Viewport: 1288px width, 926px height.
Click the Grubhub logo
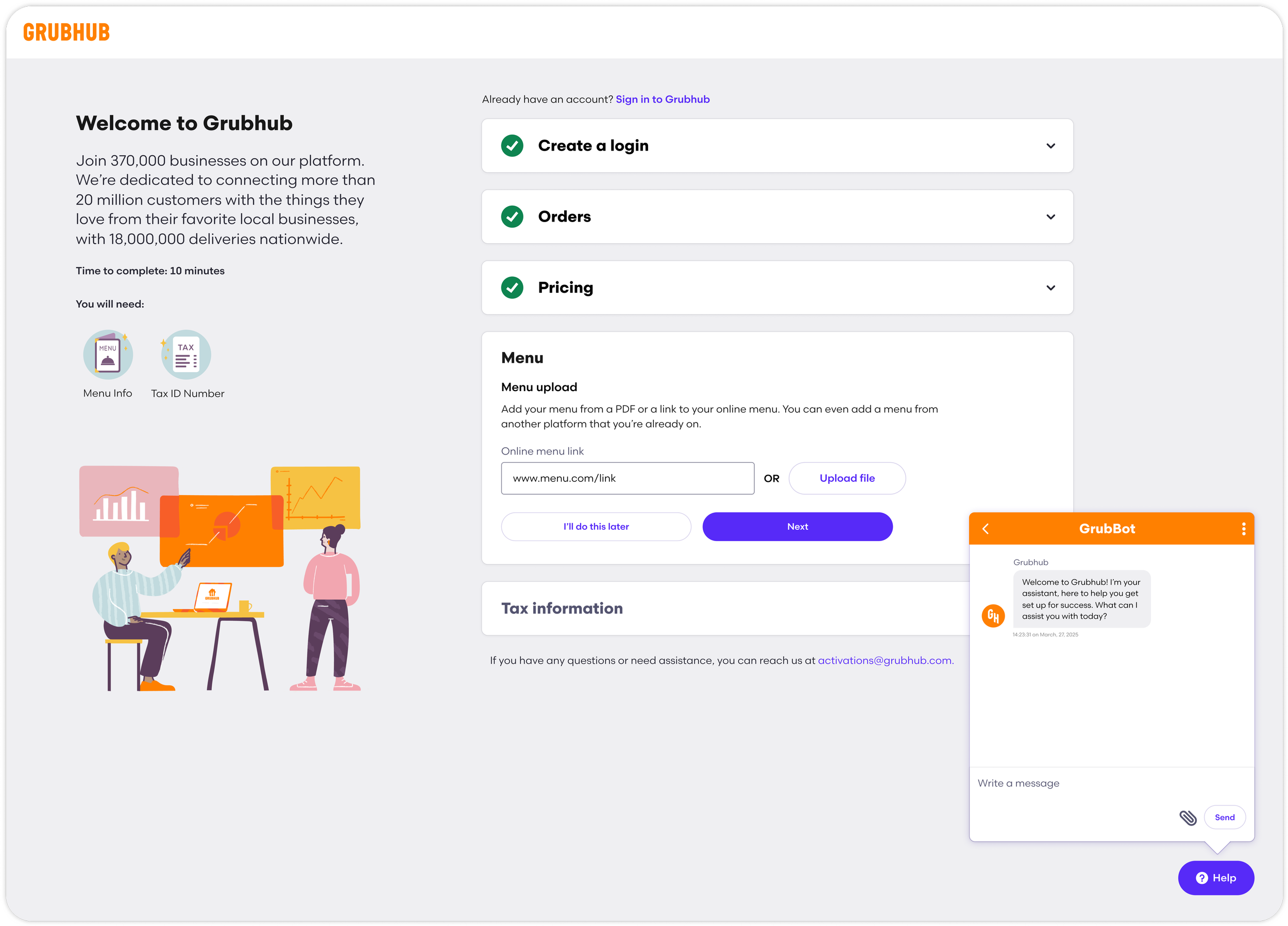pyautogui.click(x=66, y=32)
